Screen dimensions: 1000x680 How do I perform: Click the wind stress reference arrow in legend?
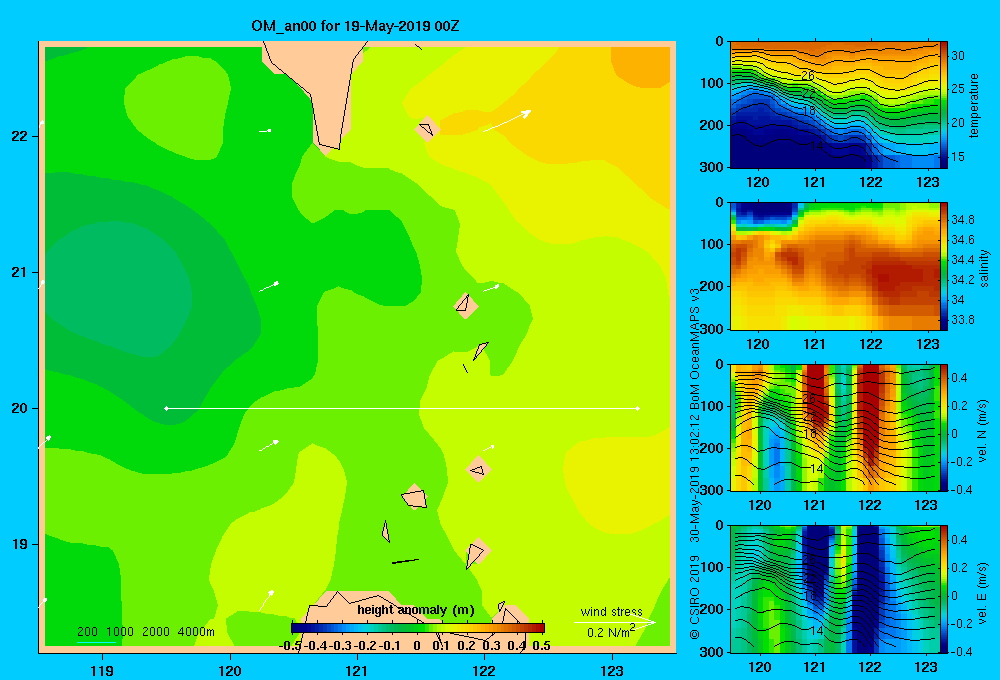point(615,622)
